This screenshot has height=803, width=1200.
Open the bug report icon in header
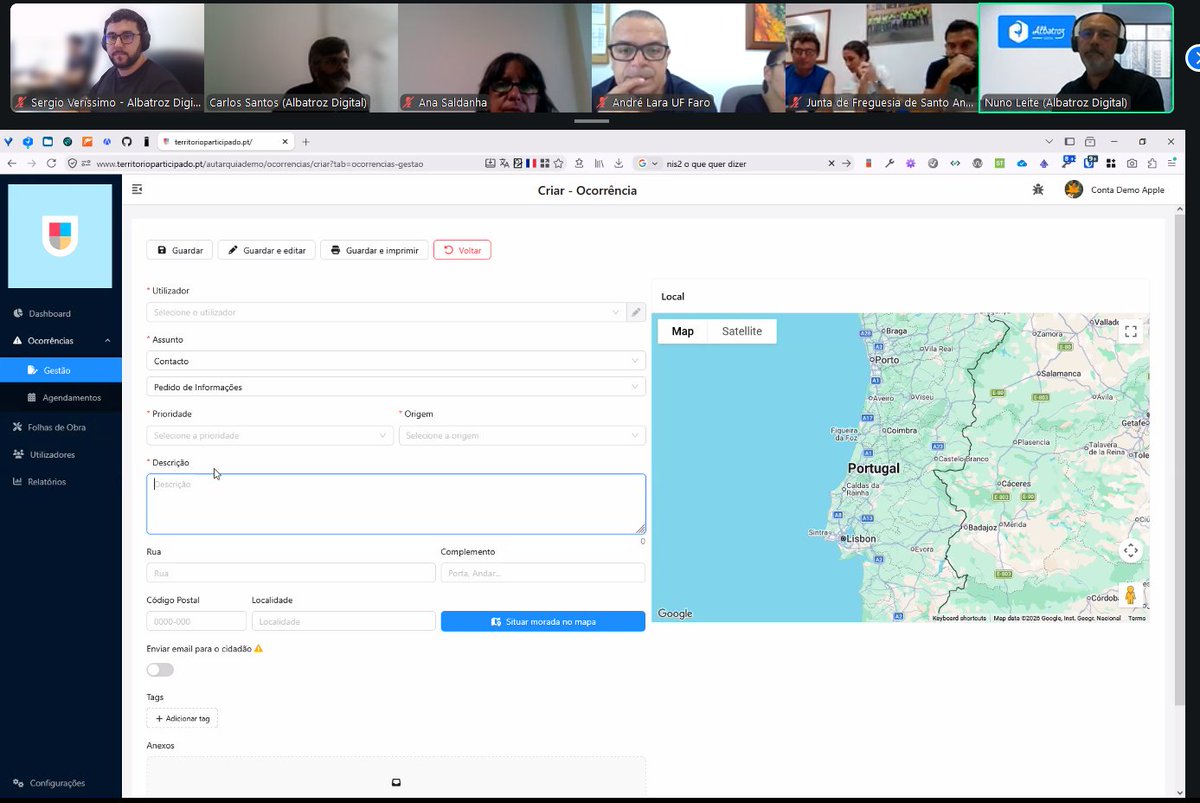[1038, 189]
